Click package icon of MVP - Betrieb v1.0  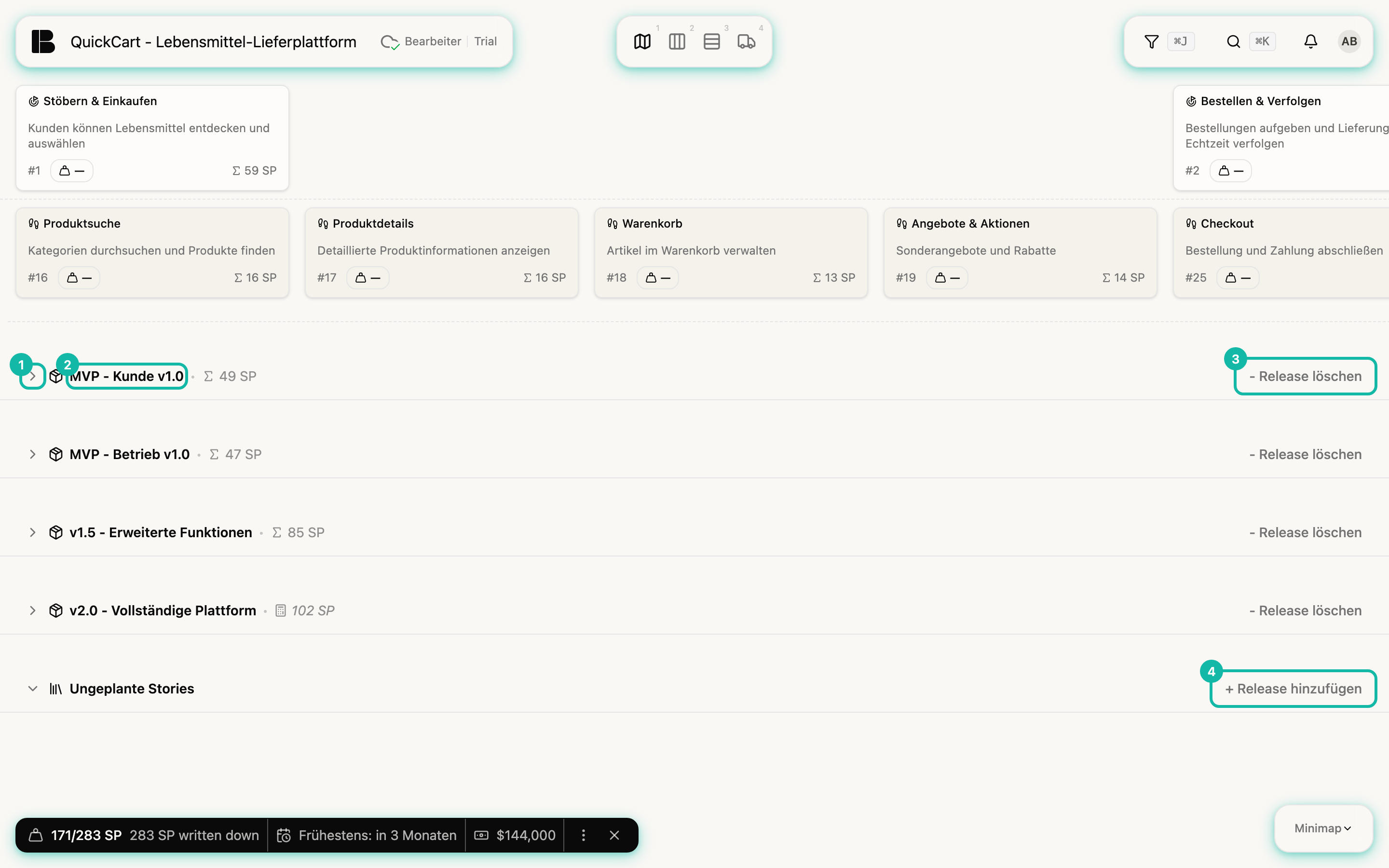[55, 454]
